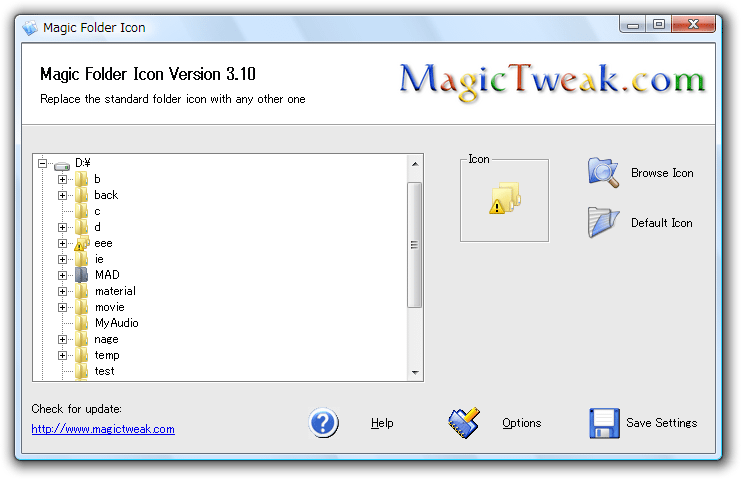The width and height of the screenshot is (742, 479).
Task: Select the 'material' folder name
Action: pos(115,291)
